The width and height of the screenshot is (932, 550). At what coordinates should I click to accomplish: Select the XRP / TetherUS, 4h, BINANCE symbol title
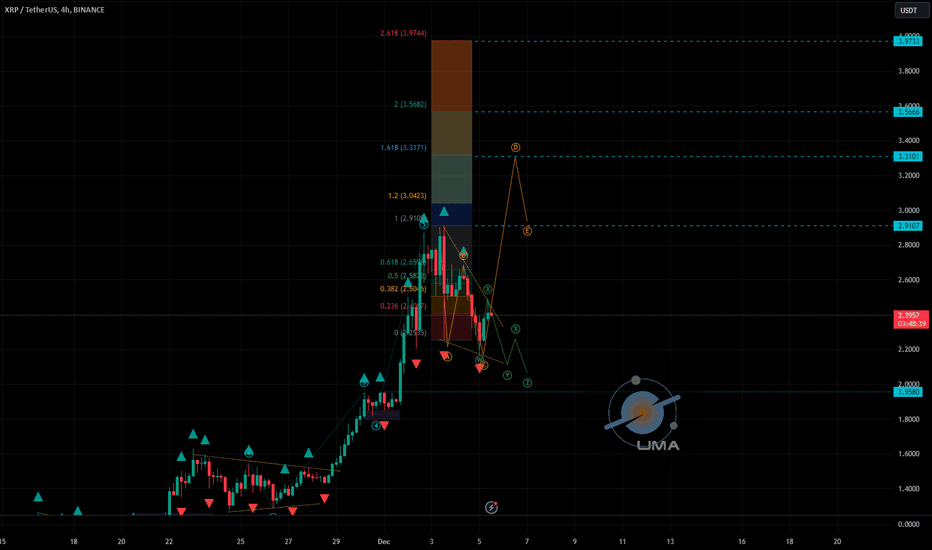tap(55, 10)
